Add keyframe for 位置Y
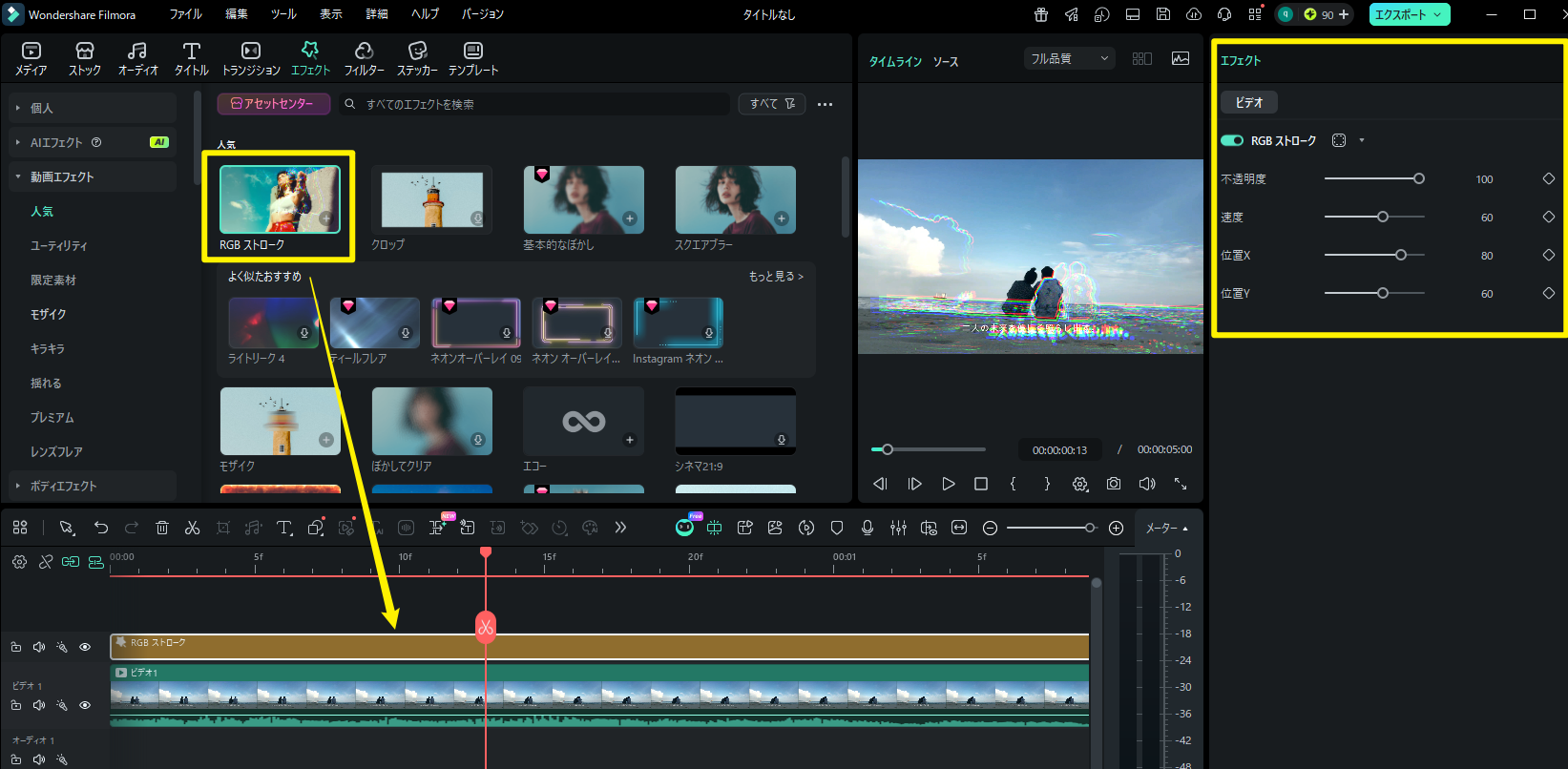 [x=1549, y=293]
